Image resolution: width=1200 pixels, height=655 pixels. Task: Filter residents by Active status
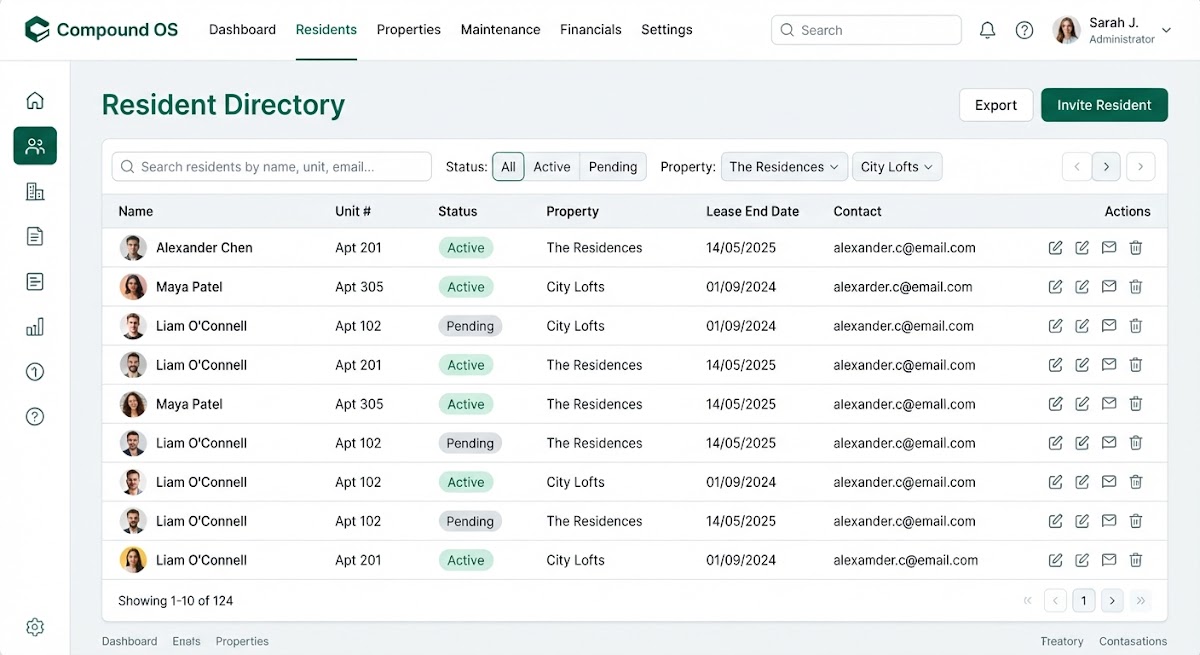click(552, 167)
